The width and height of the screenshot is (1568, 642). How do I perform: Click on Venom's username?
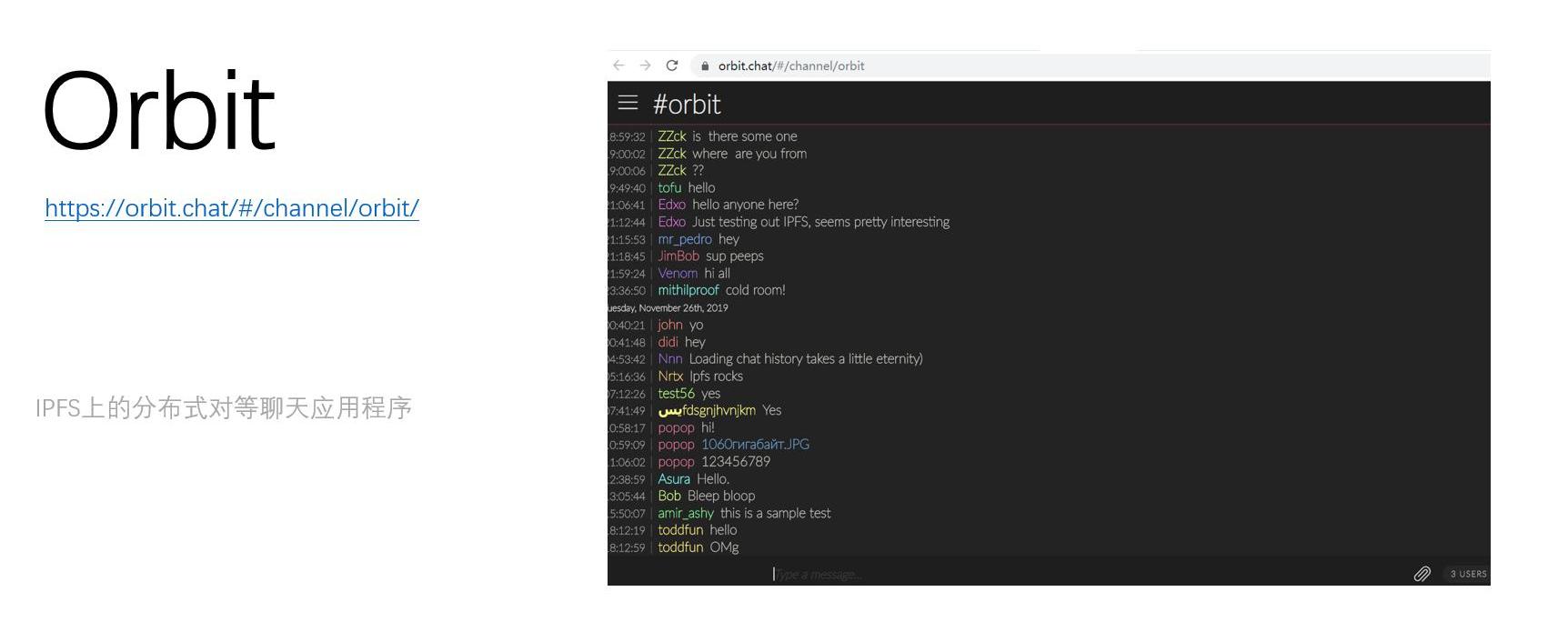678,274
